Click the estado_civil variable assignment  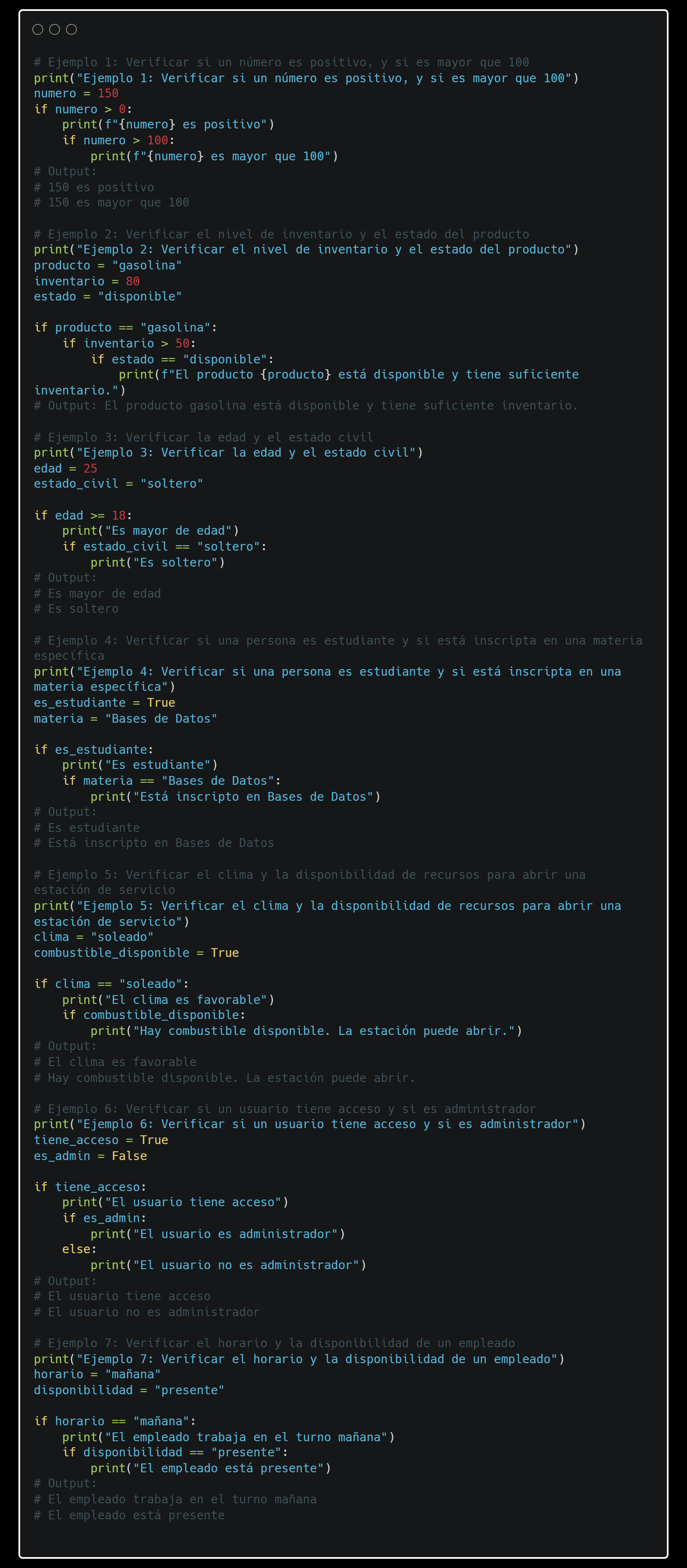click(x=119, y=483)
